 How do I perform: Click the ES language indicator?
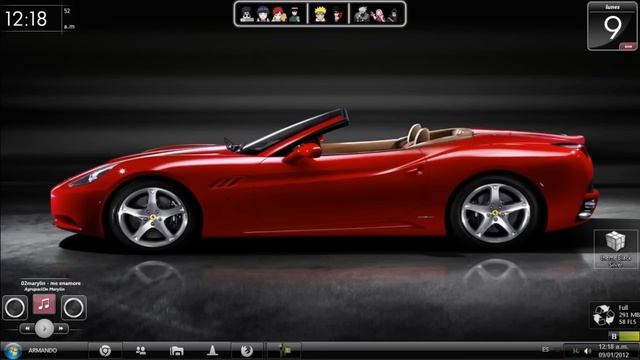click(x=545, y=350)
